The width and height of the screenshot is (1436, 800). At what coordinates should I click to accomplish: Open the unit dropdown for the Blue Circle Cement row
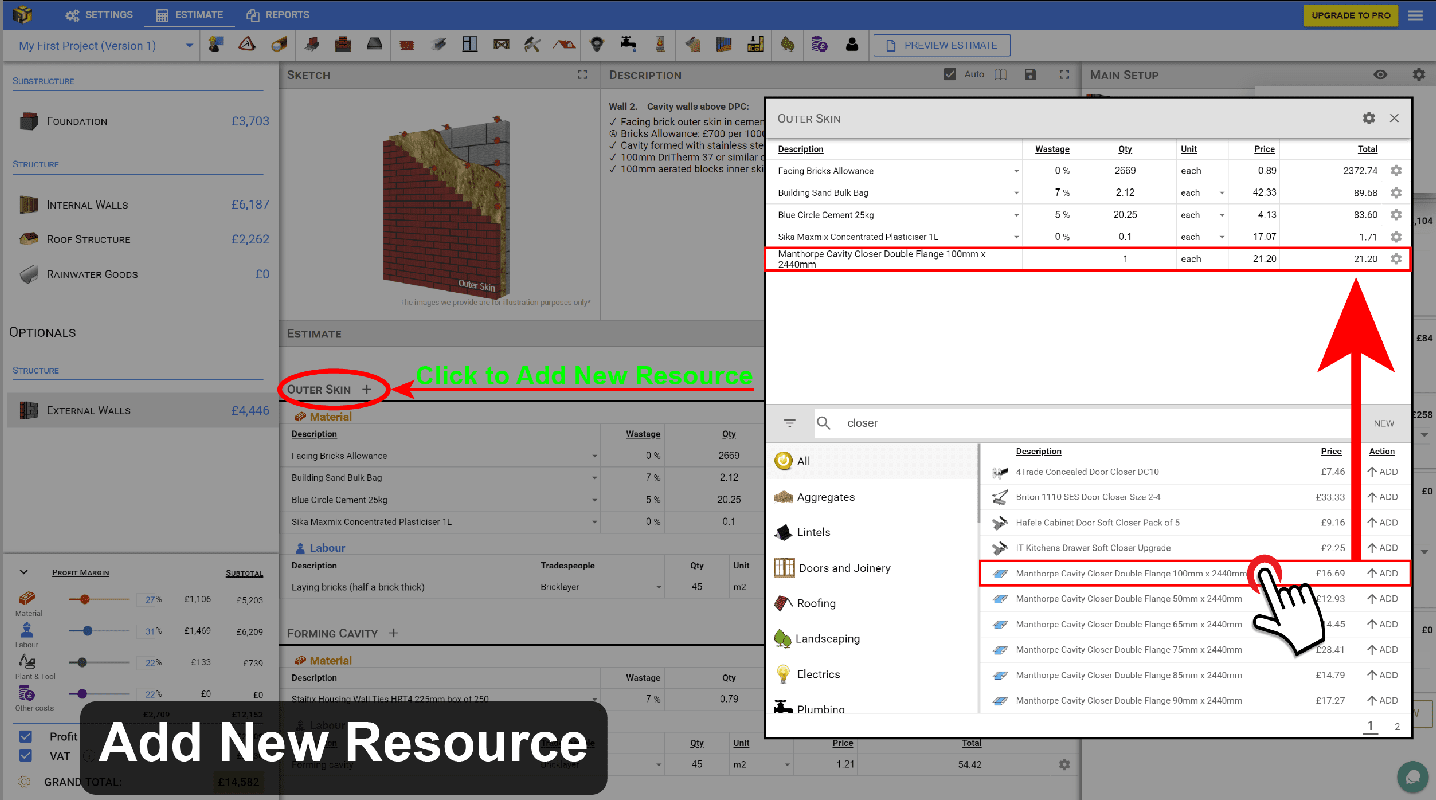(x=1221, y=215)
